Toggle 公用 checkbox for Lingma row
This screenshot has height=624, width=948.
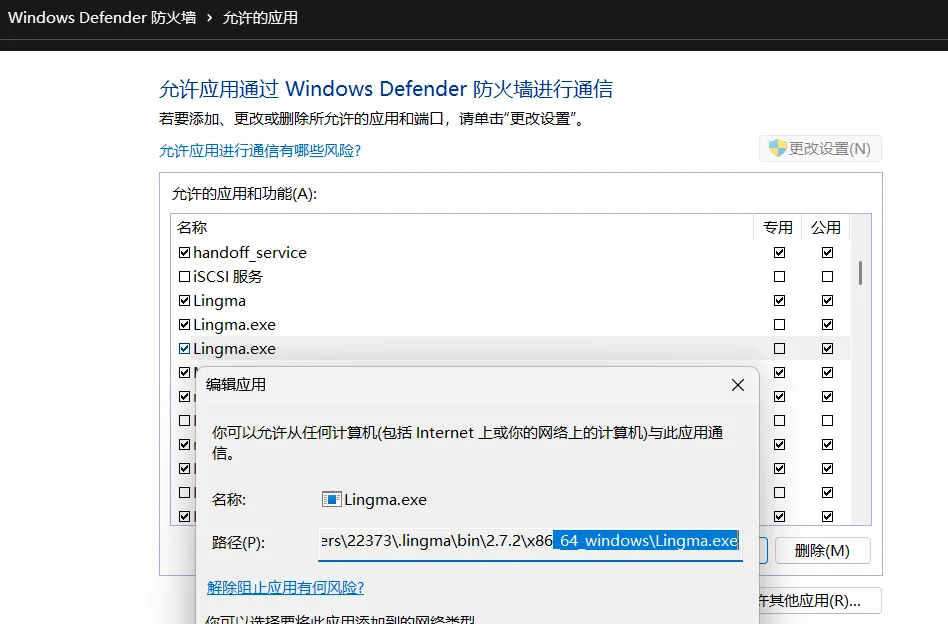(x=828, y=301)
